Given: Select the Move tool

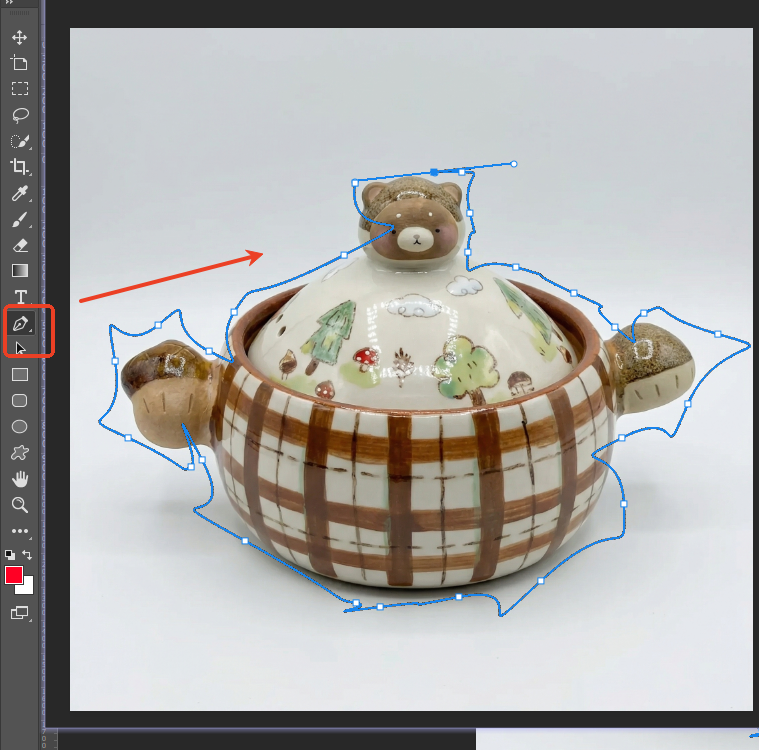Looking at the screenshot, I should (x=19, y=37).
